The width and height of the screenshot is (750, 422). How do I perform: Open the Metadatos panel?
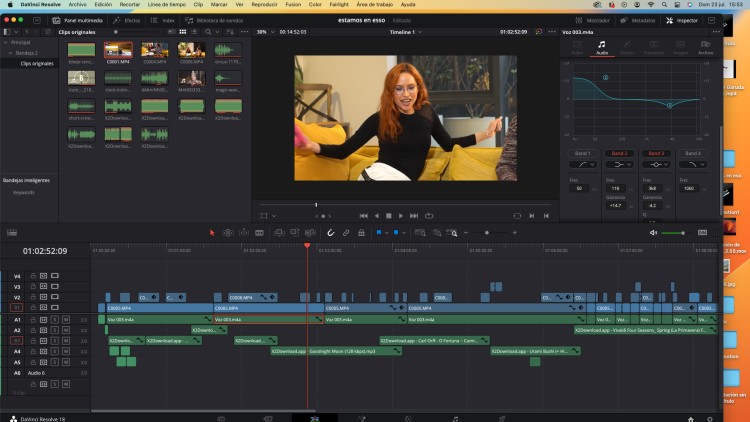(x=638, y=21)
